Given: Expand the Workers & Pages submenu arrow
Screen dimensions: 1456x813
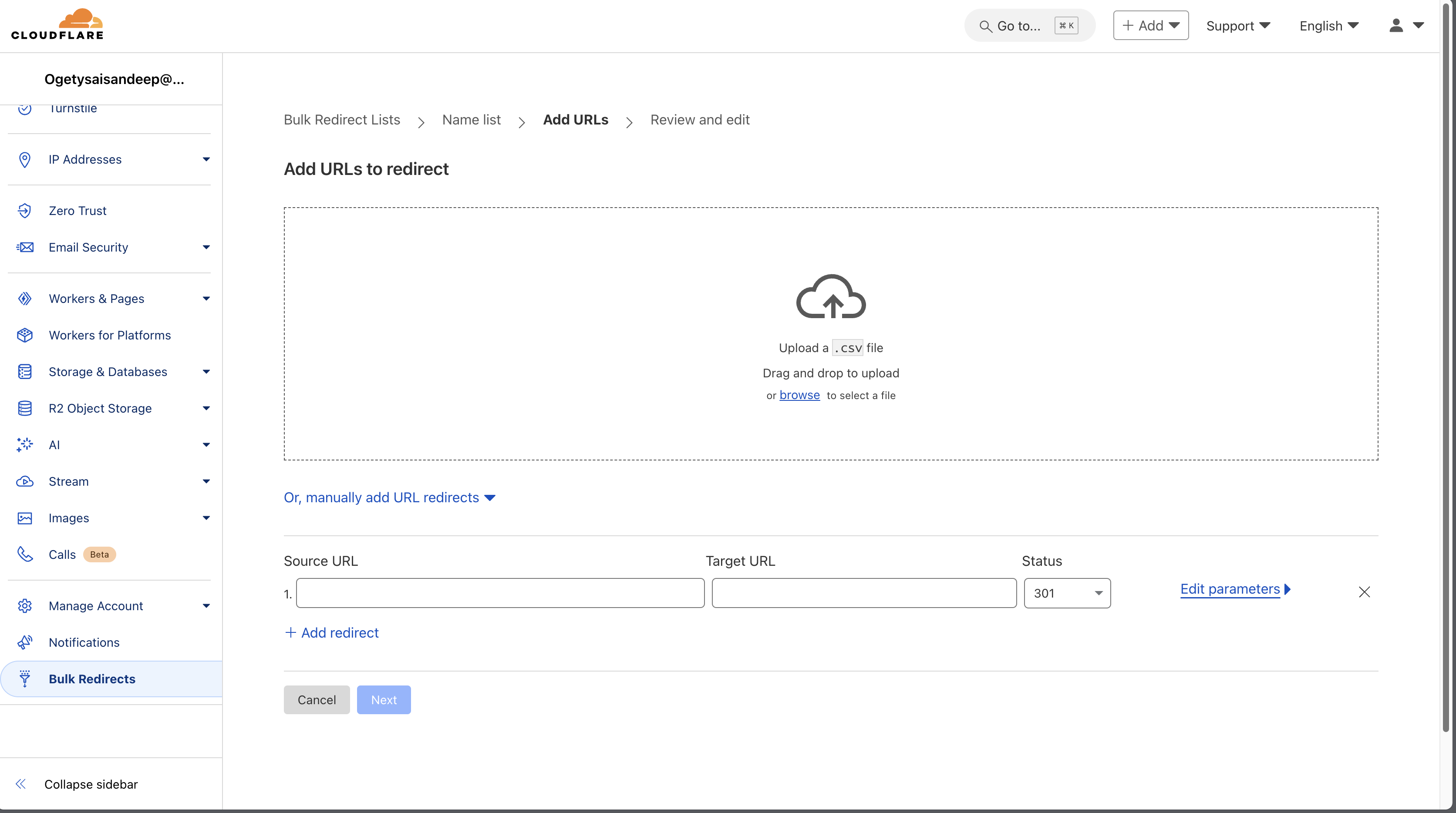Looking at the screenshot, I should [206, 298].
